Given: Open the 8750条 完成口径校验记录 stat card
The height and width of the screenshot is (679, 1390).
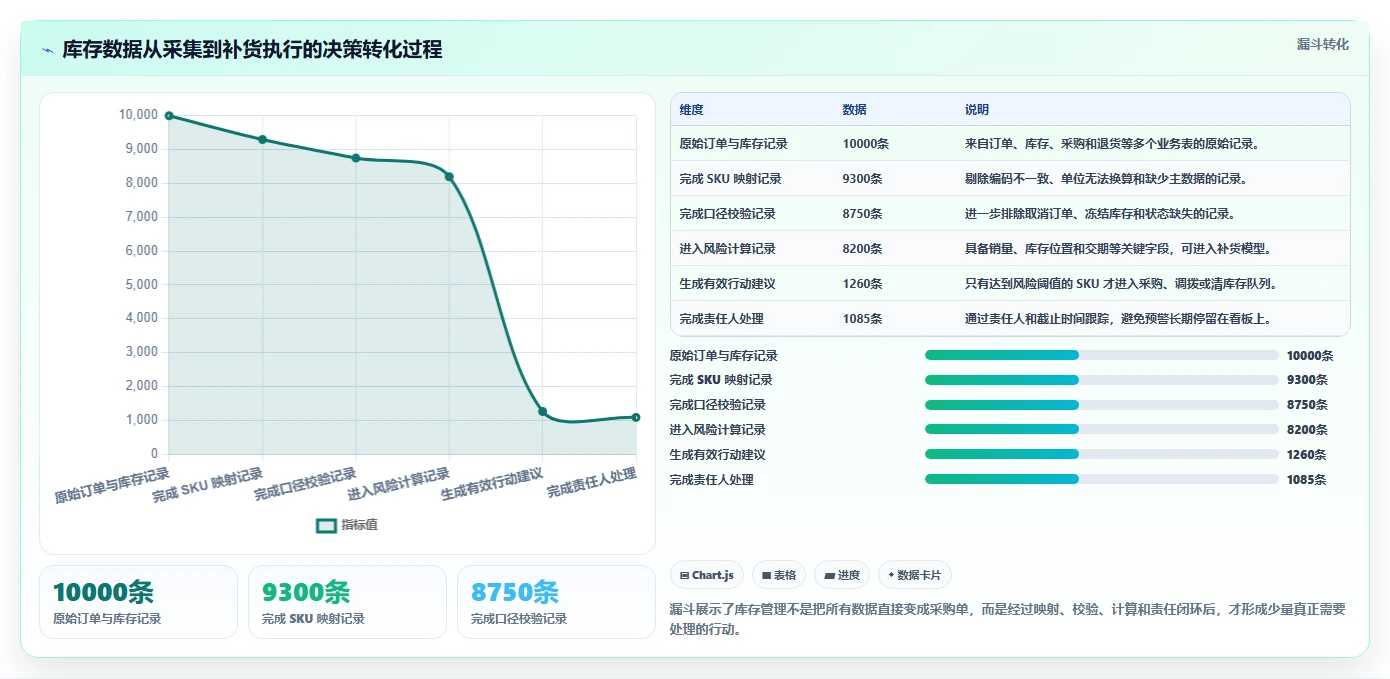Looking at the screenshot, I should (556, 602).
